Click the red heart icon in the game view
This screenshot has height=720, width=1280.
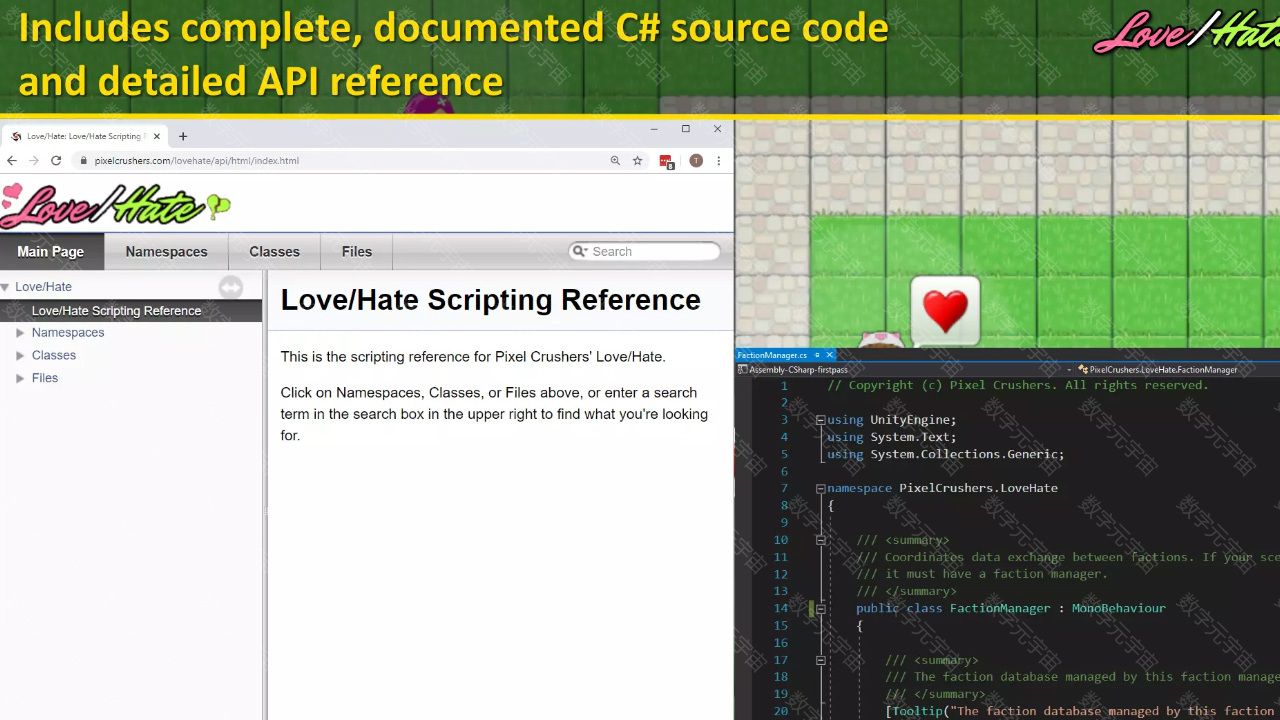coord(945,311)
